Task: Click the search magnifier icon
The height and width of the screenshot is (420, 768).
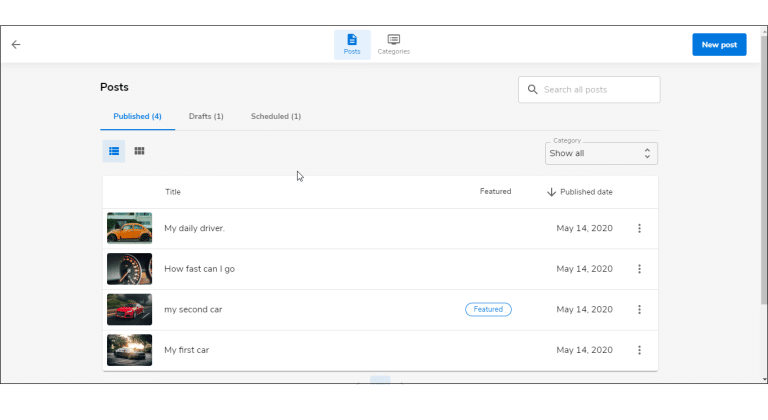Action: point(532,90)
